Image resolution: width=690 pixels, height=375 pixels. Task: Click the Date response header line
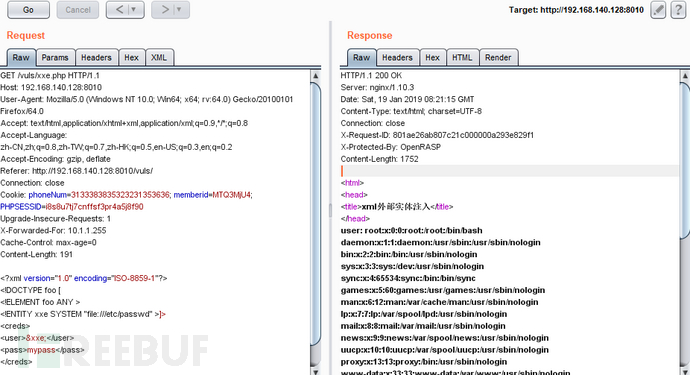click(407, 99)
